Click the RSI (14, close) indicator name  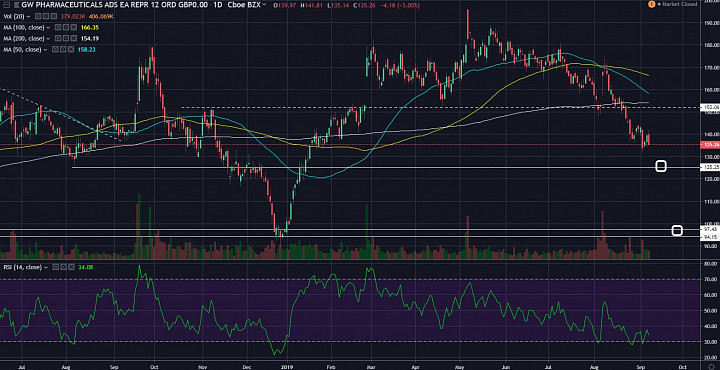pyautogui.click(x=22, y=267)
